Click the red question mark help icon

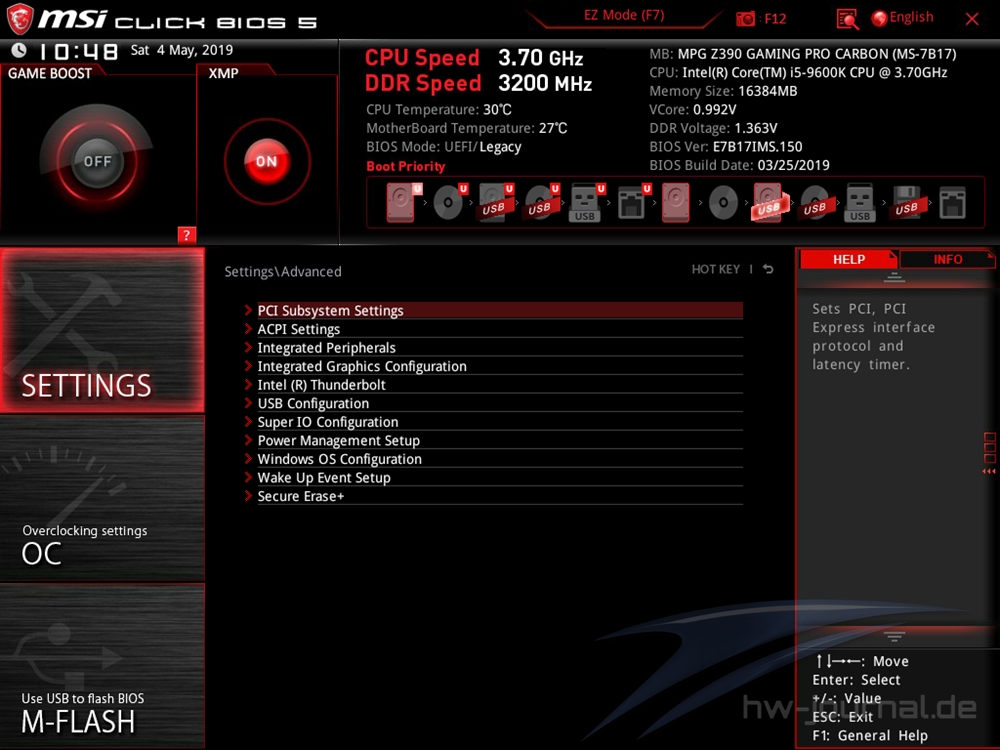pos(186,235)
